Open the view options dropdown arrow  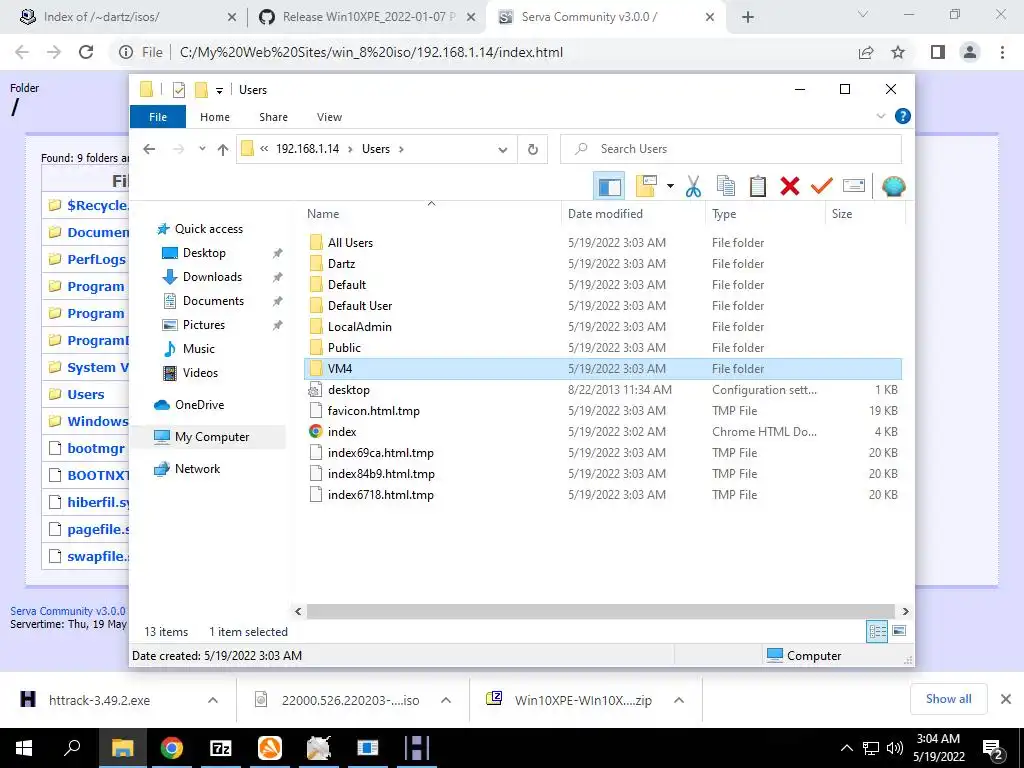click(670, 187)
